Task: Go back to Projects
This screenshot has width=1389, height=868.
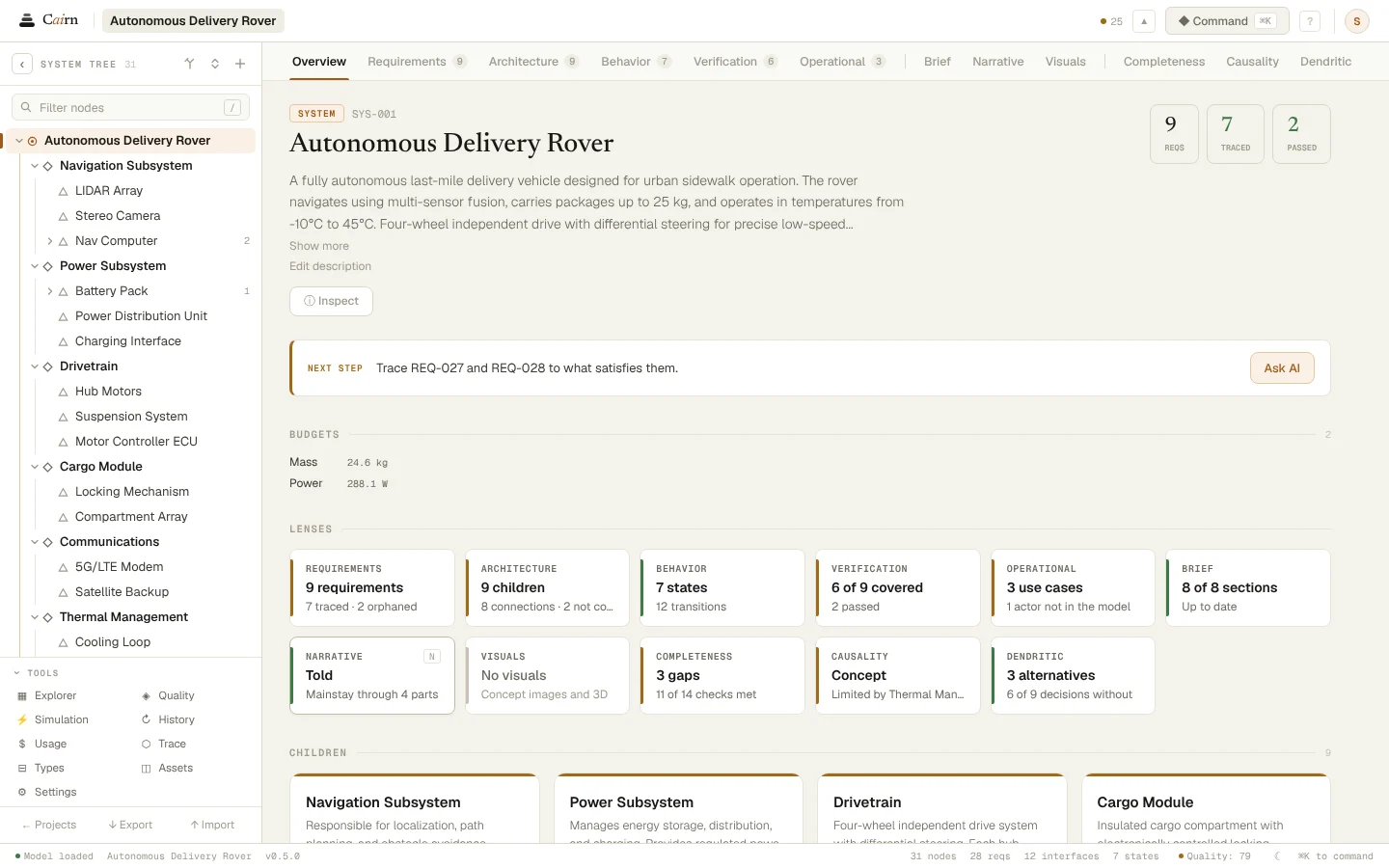Action: coord(49,825)
